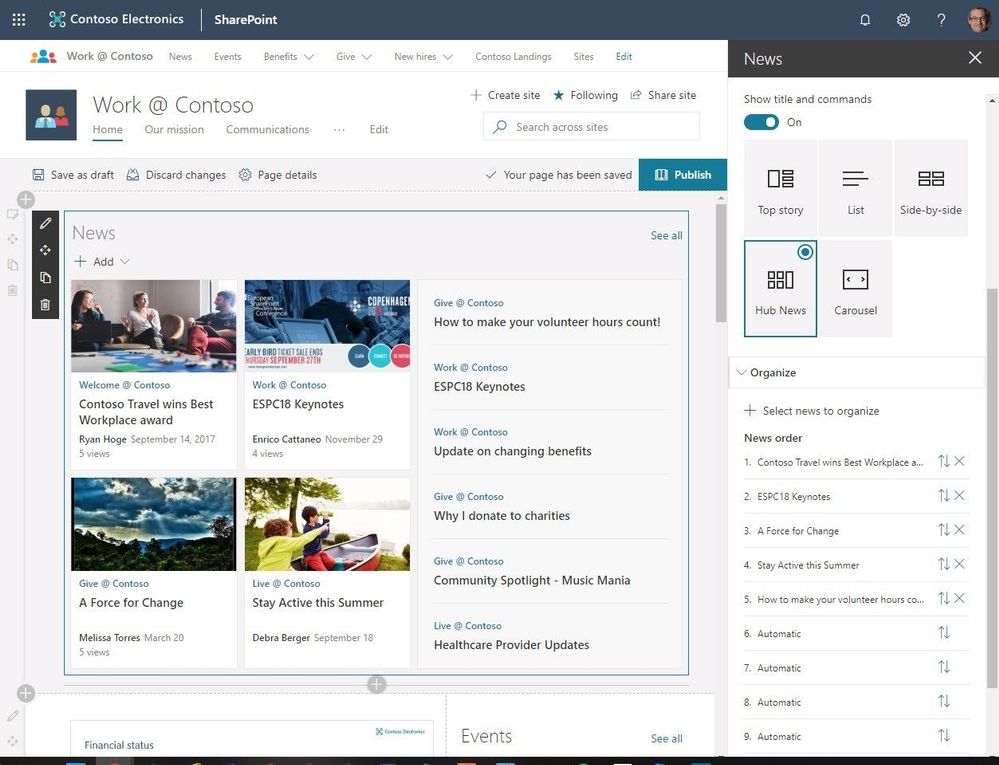
Task: Expand the Benefits navigation dropdown
Action: pos(288,57)
